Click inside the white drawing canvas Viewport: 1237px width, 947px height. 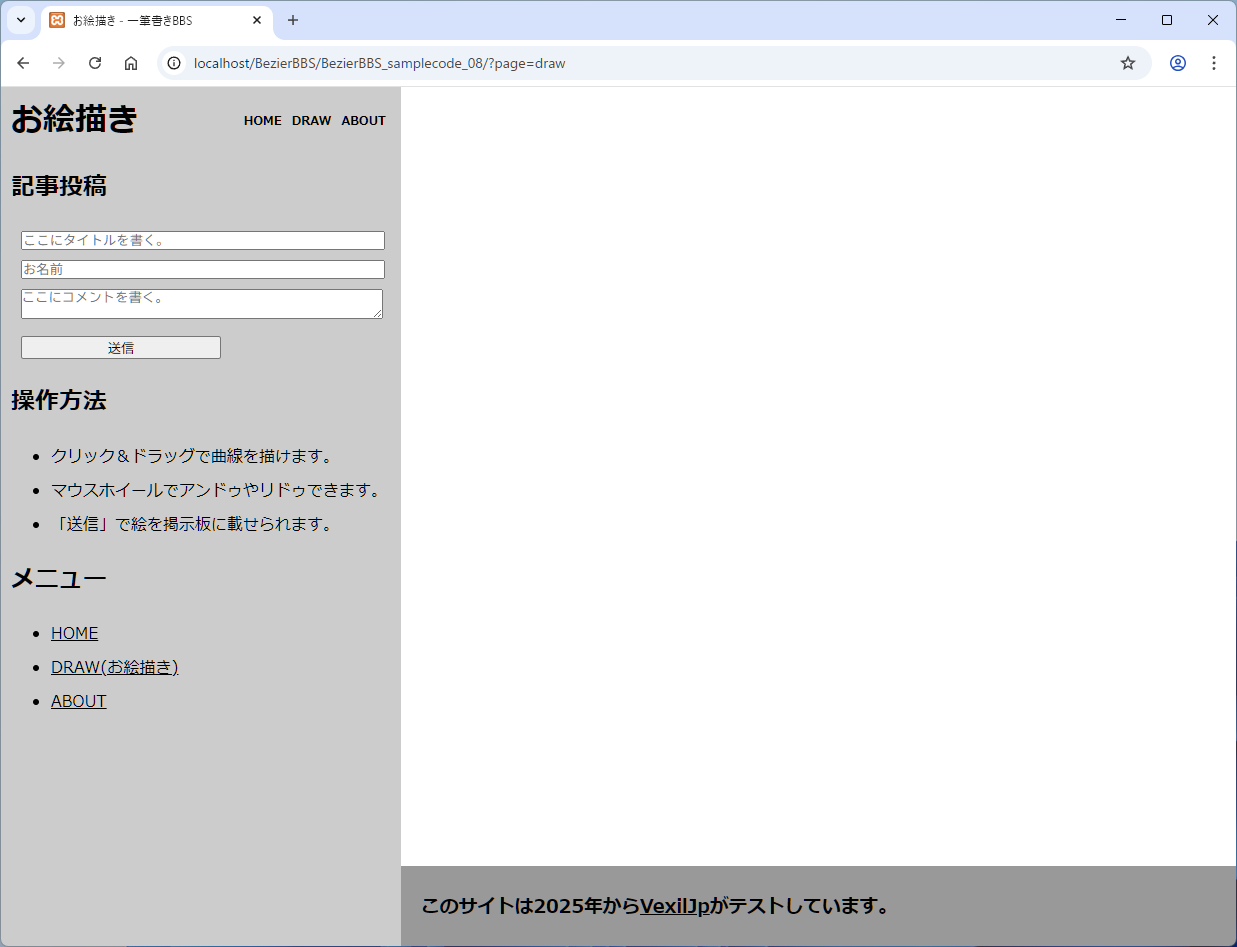point(818,475)
